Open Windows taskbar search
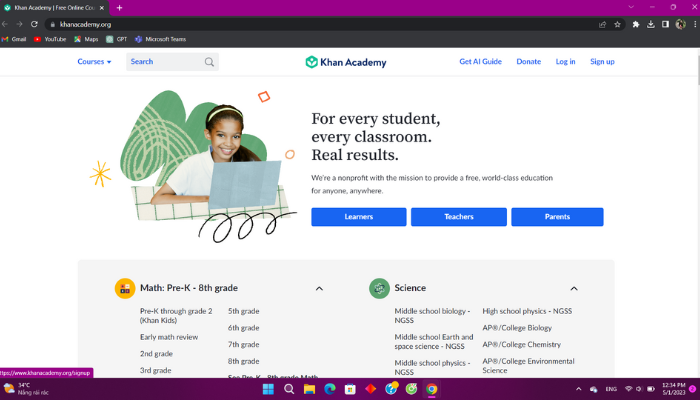 pos(289,389)
